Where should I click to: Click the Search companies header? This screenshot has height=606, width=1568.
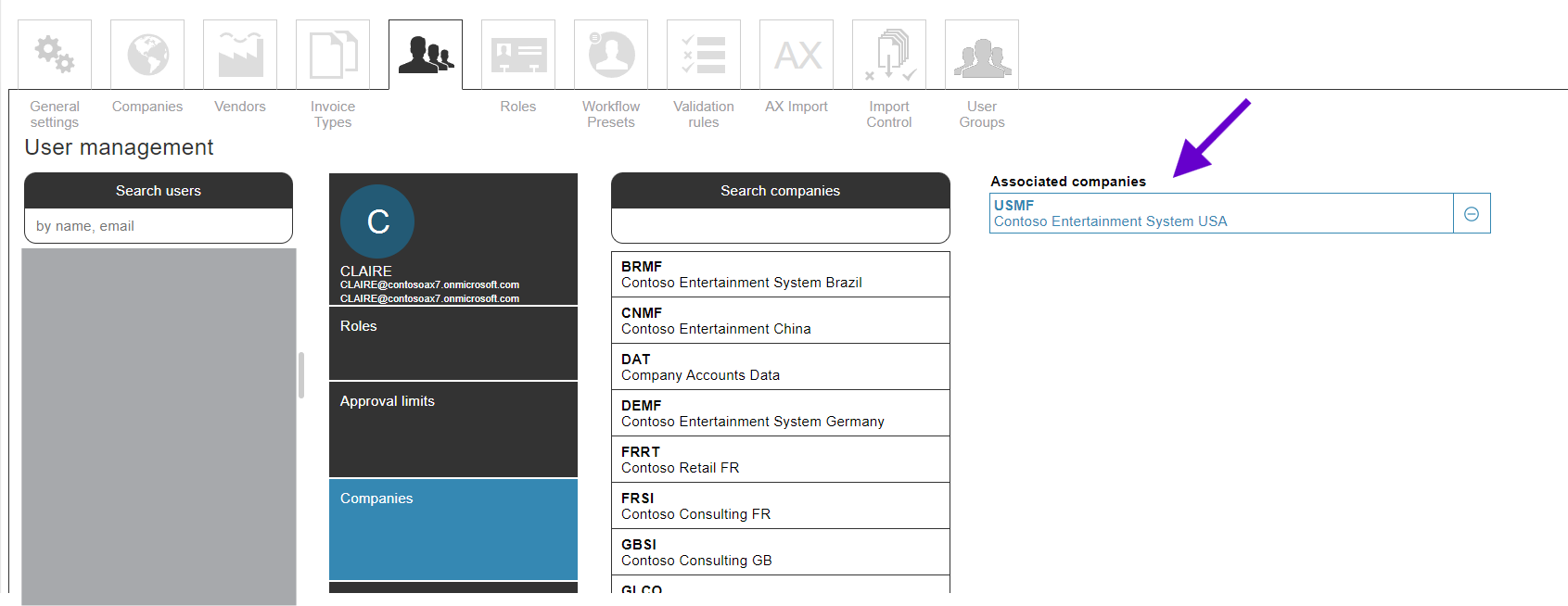(781, 191)
